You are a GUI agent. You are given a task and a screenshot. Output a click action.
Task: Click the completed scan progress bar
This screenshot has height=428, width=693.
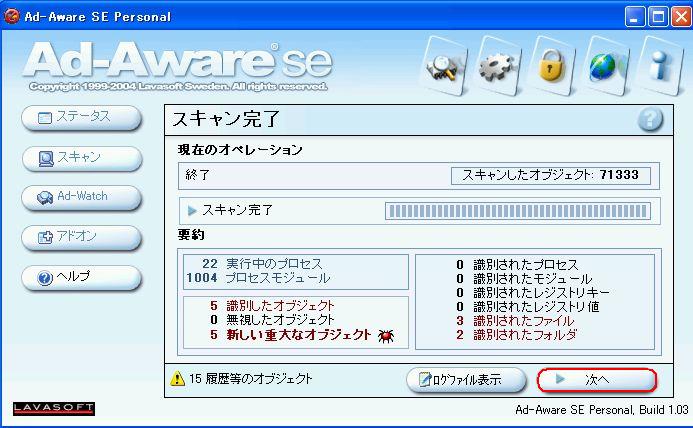[x=518, y=211]
